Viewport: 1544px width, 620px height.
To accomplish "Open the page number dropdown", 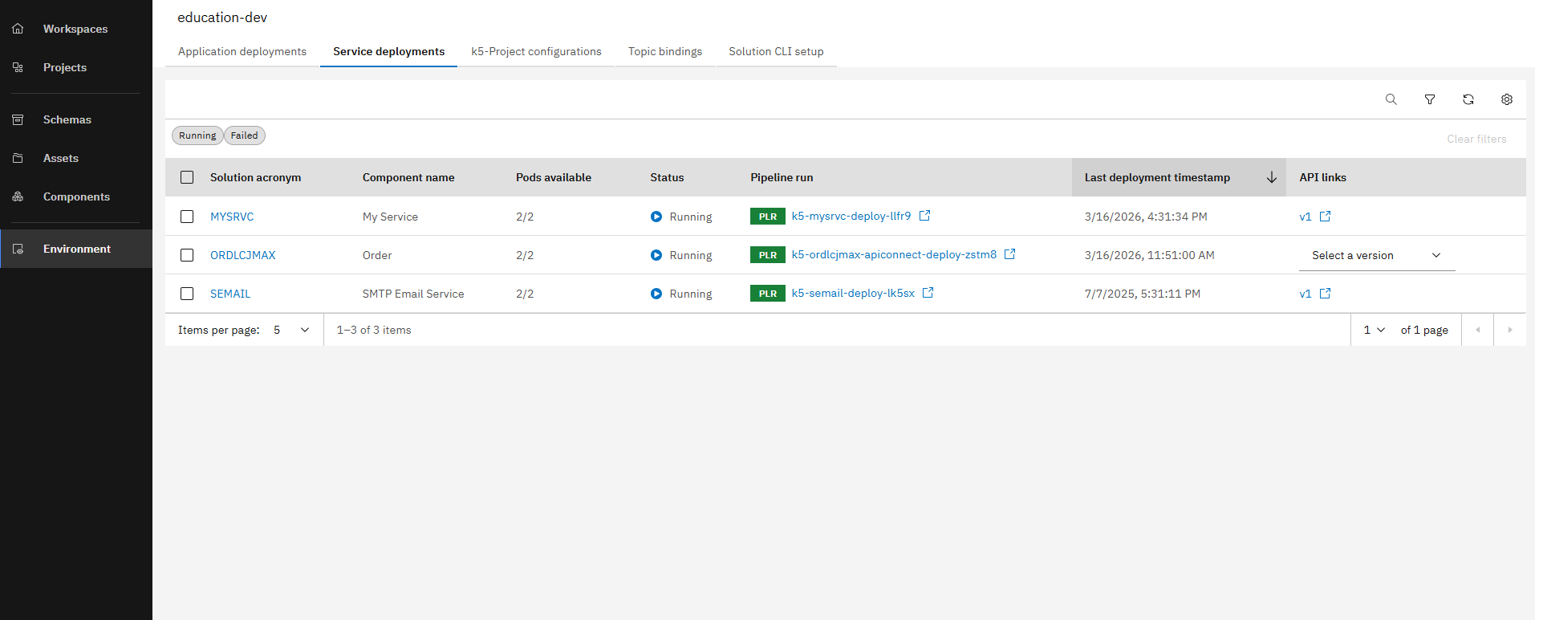I will tap(1374, 329).
